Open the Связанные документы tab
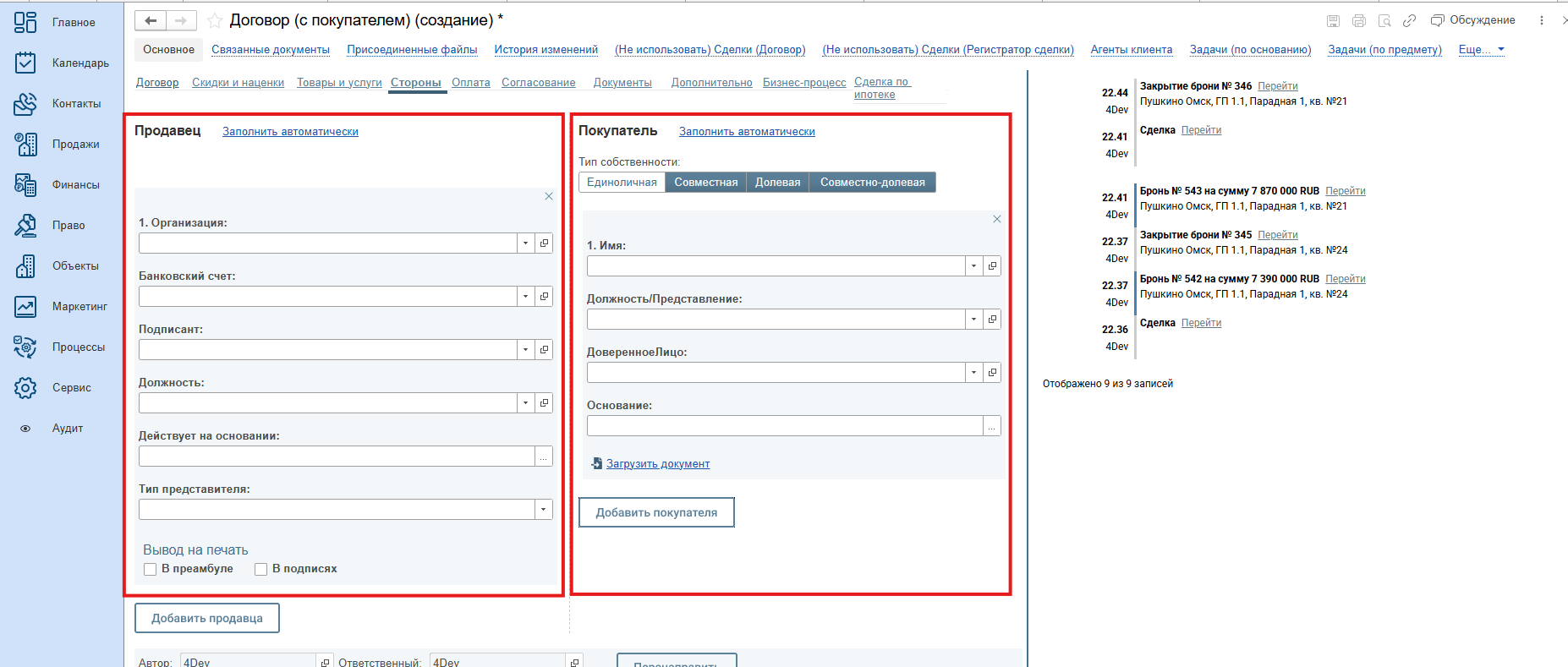This screenshot has height=667, width=1568. click(x=271, y=50)
